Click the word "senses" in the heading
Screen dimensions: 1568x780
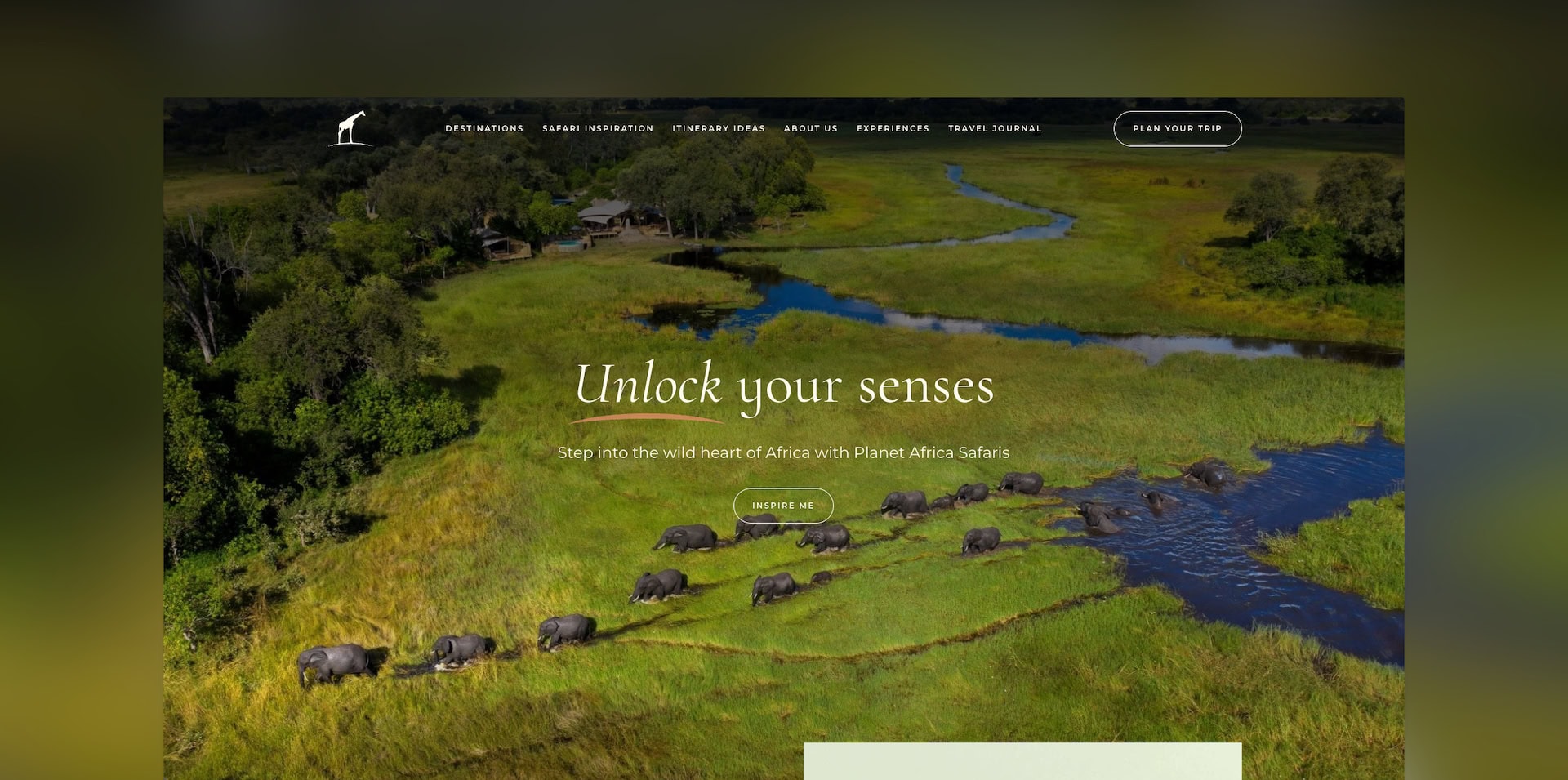click(x=926, y=387)
